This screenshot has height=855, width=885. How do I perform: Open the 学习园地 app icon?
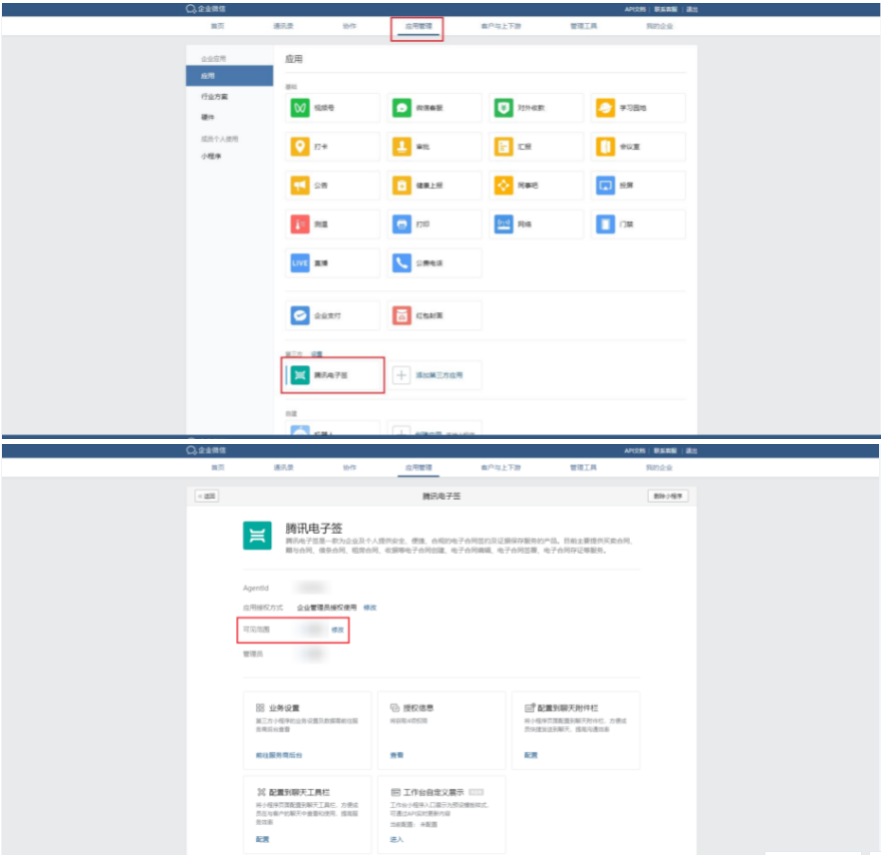click(605, 107)
